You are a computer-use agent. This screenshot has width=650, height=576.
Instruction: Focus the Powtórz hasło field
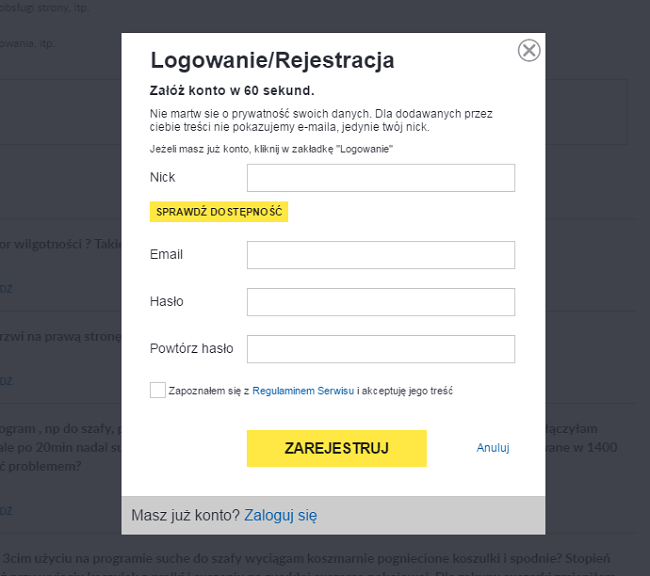pyautogui.click(x=380, y=349)
